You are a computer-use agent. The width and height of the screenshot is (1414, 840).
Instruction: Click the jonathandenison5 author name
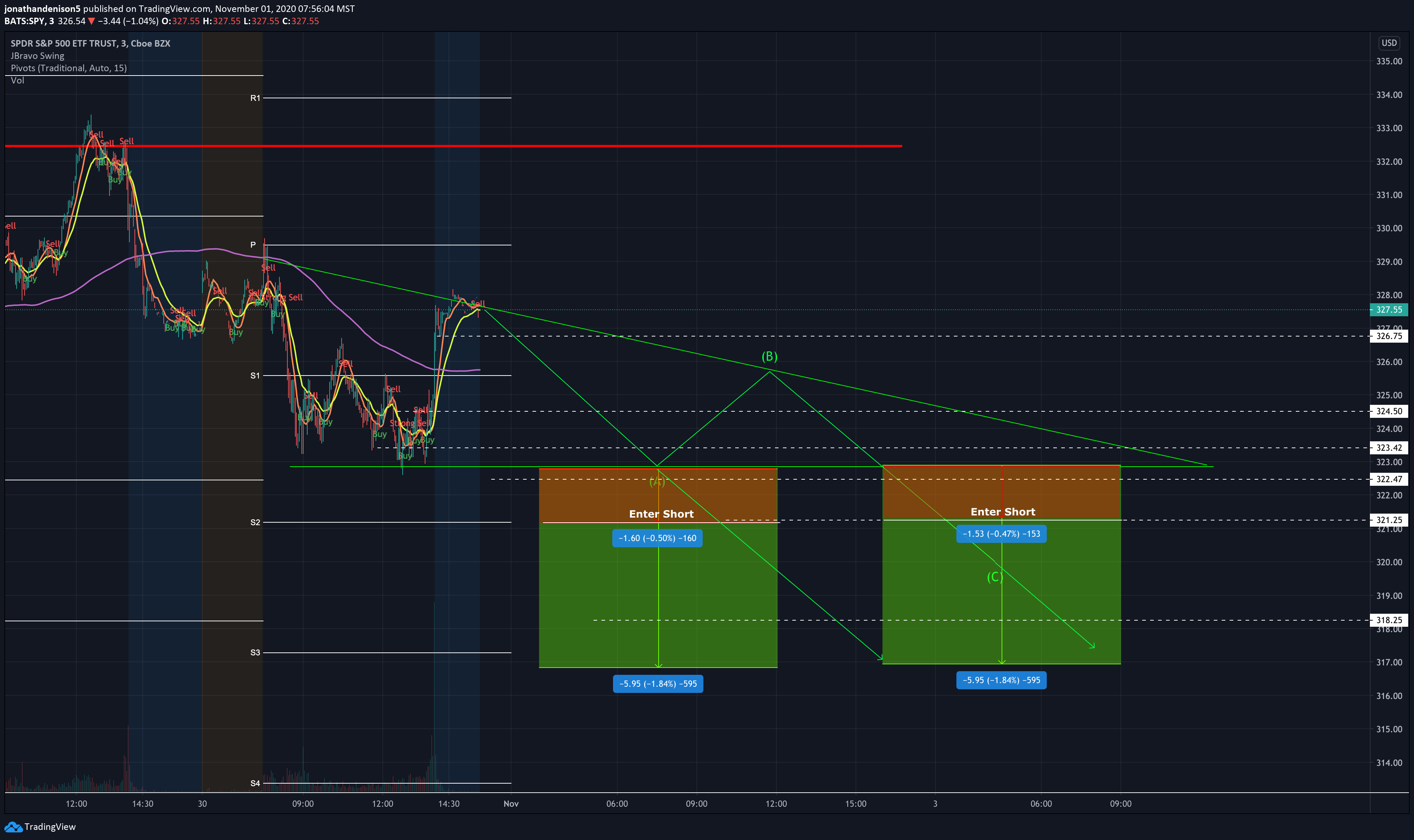pos(42,8)
